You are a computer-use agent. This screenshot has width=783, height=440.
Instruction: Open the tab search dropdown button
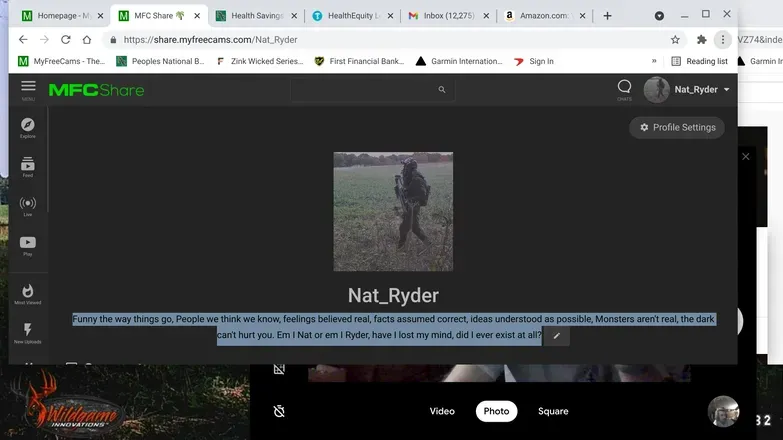pos(659,16)
